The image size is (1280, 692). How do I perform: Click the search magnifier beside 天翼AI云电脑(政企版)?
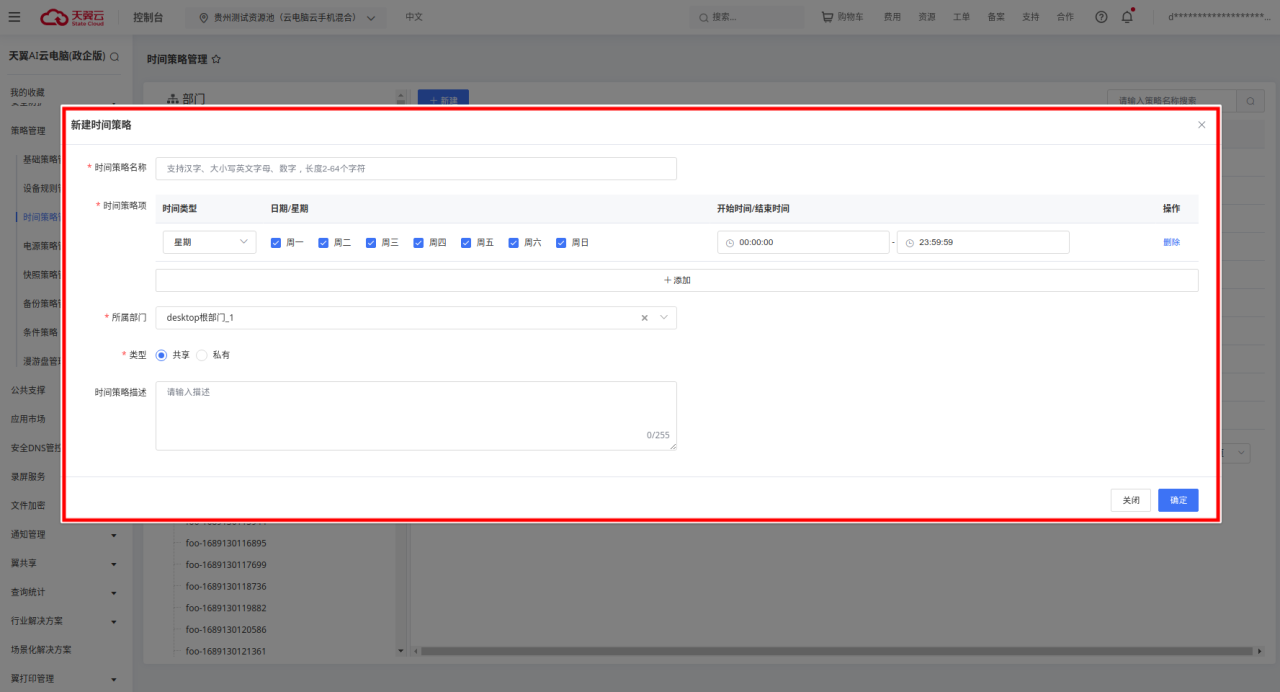tap(114, 57)
